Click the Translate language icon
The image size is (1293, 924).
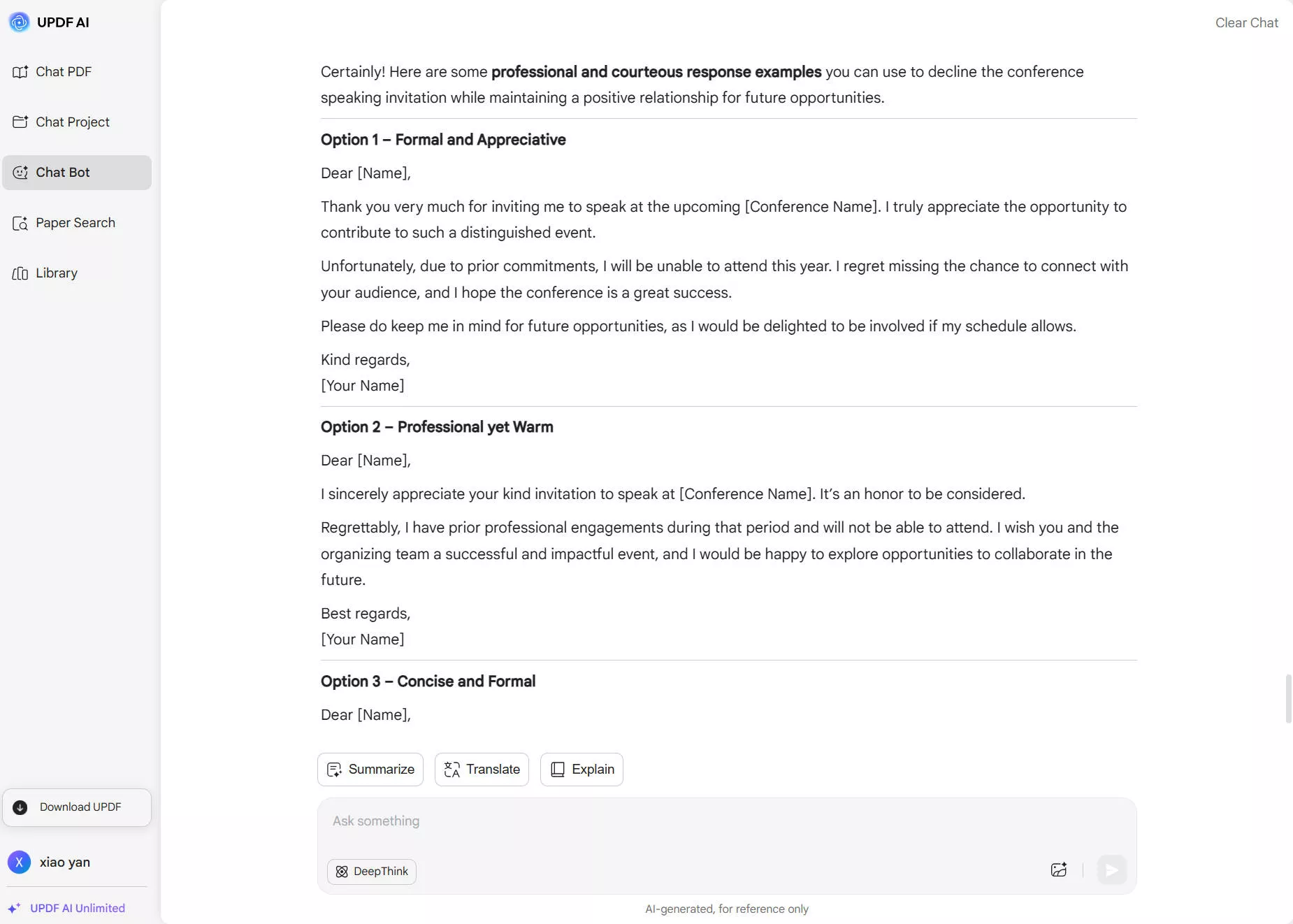click(x=452, y=769)
